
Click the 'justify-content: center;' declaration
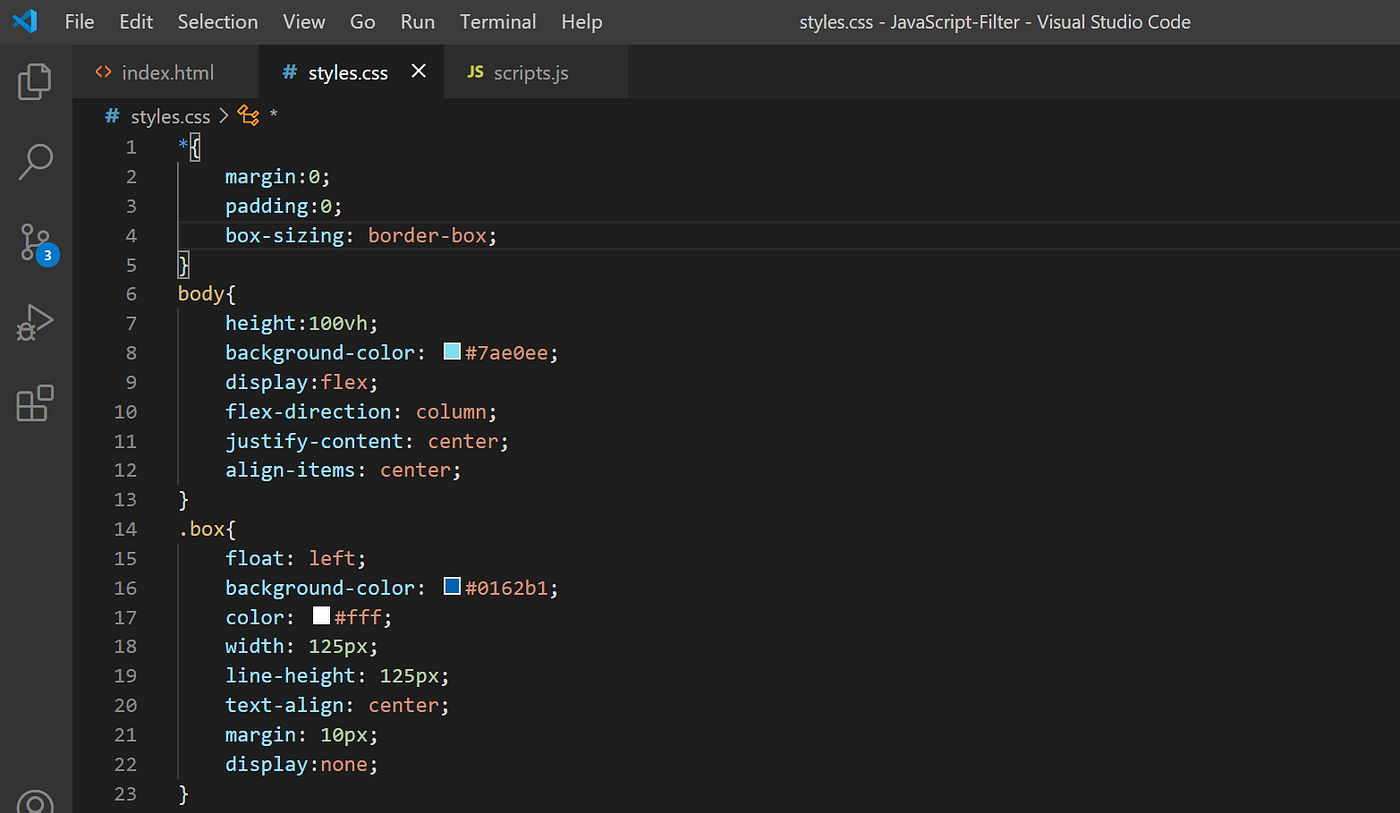pos(367,441)
